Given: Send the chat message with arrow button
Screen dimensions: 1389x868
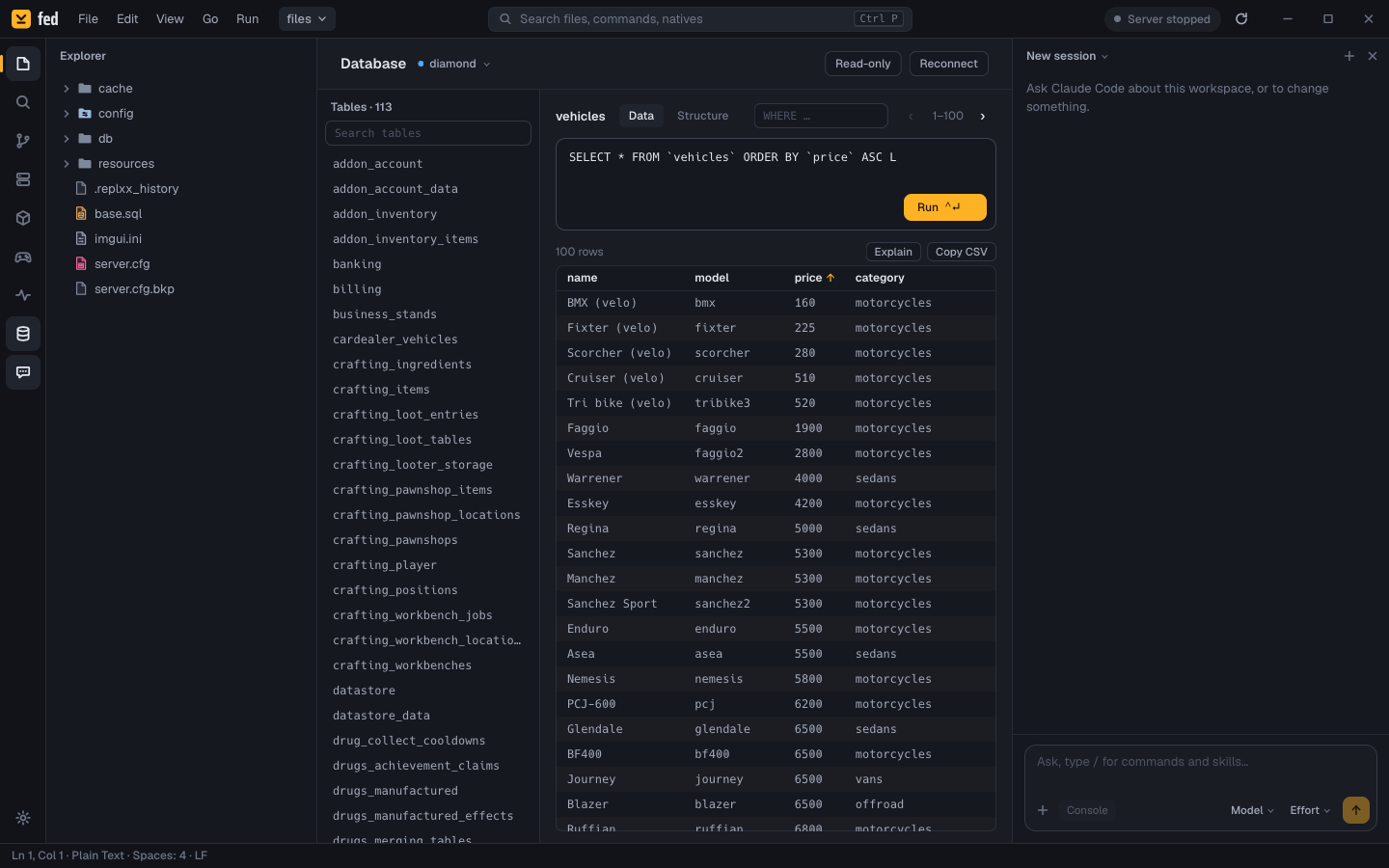Looking at the screenshot, I should coord(1356,810).
